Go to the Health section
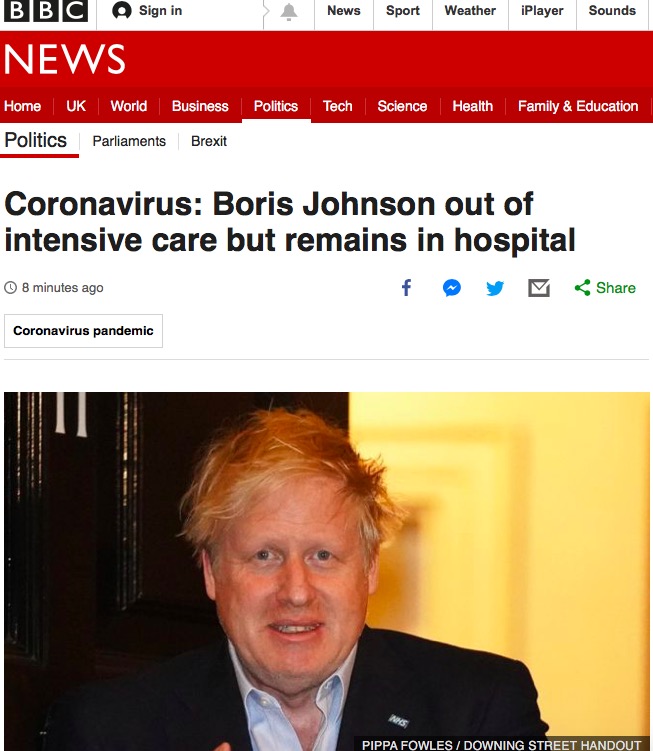The height and width of the screenshot is (751, 653). tap(472, 106)
